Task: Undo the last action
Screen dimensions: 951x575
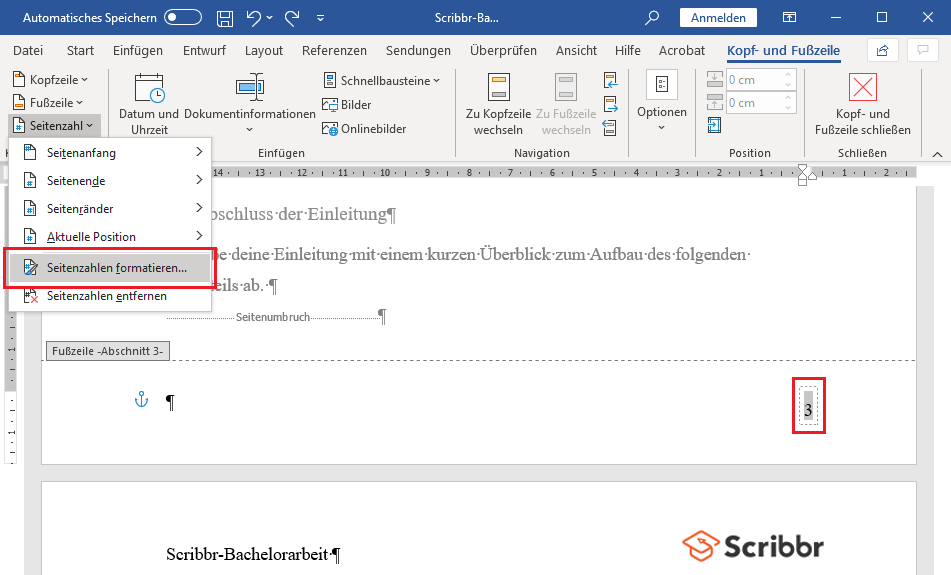Action: point(254,18)
